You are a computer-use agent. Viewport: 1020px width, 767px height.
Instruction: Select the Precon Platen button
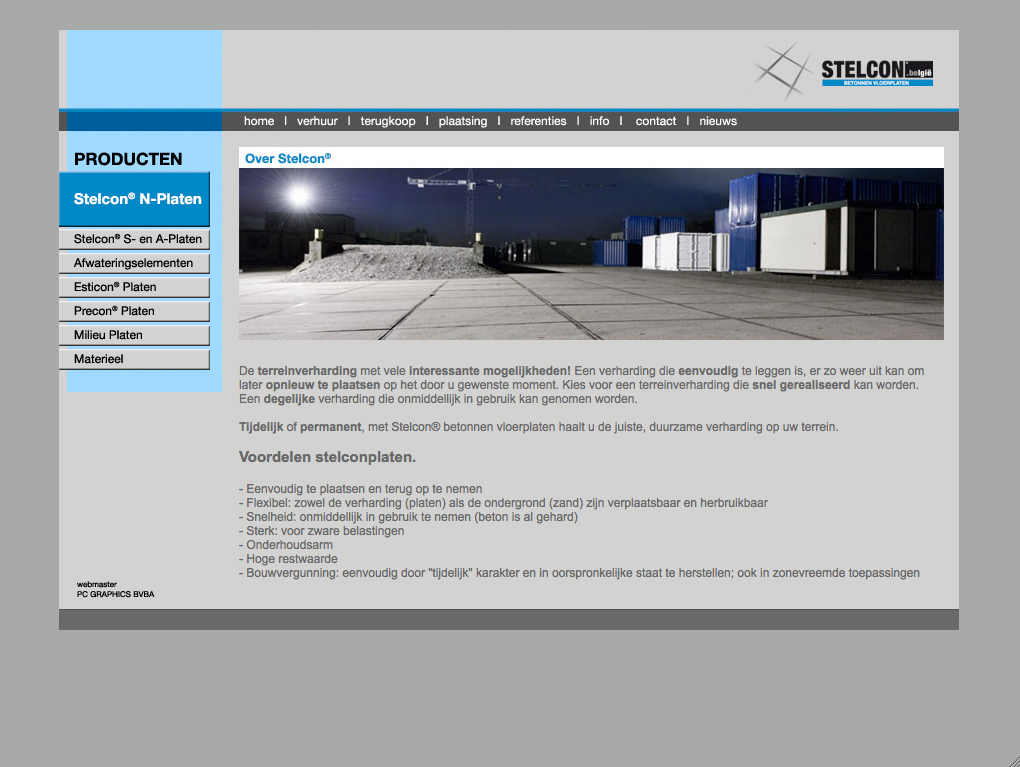coord(135,312)
